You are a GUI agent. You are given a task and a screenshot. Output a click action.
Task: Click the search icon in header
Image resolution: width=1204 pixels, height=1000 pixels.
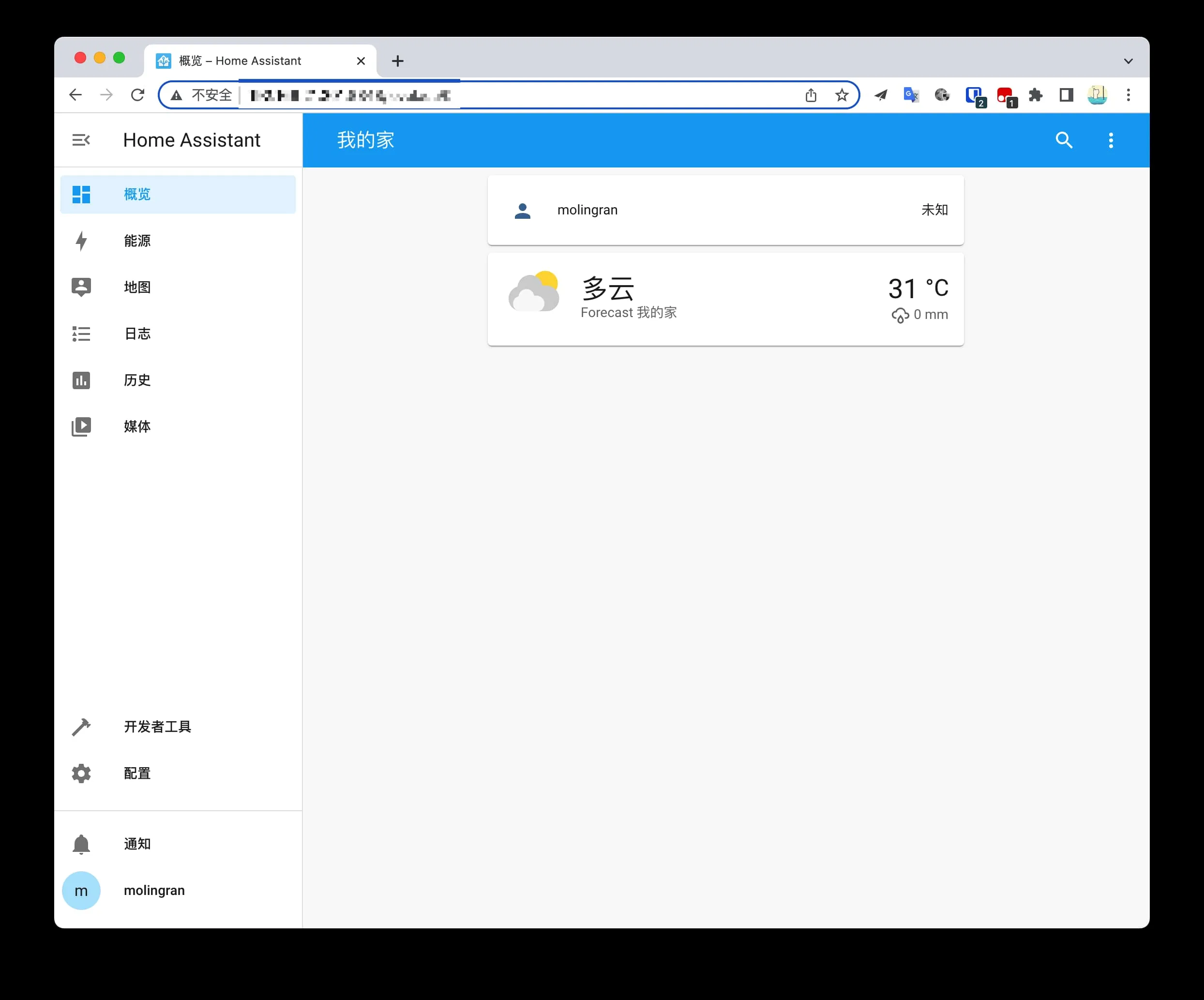1064,140
